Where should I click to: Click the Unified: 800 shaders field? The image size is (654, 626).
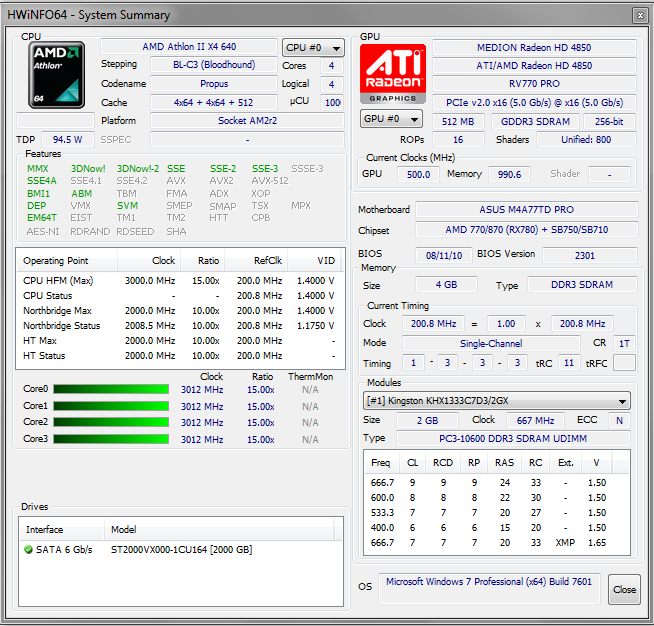586,139
